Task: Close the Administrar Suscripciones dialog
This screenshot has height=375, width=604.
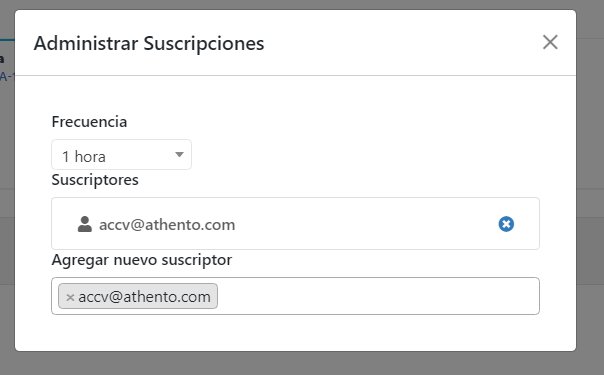Action: pyautogui.click(x=550, y=42)
